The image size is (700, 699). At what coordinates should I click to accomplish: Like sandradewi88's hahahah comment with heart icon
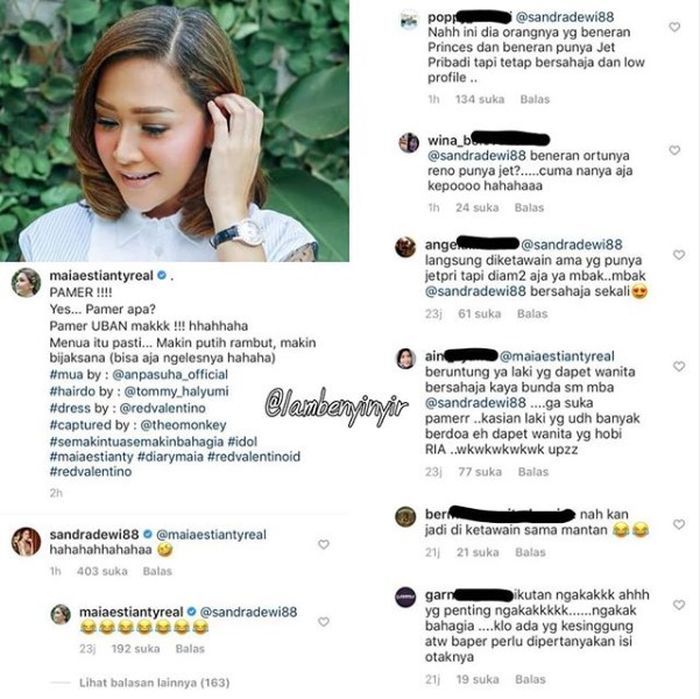click(x=324, y=544)
